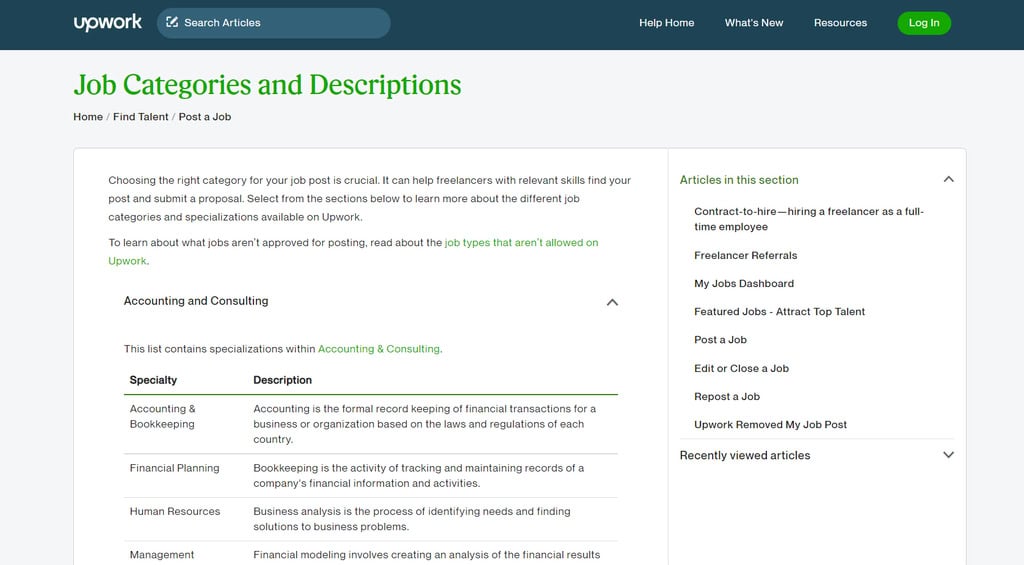This screenshot has height=565, width=1024.
Task: Open the Freelancer Referrals article
Action: coord(745,256)
